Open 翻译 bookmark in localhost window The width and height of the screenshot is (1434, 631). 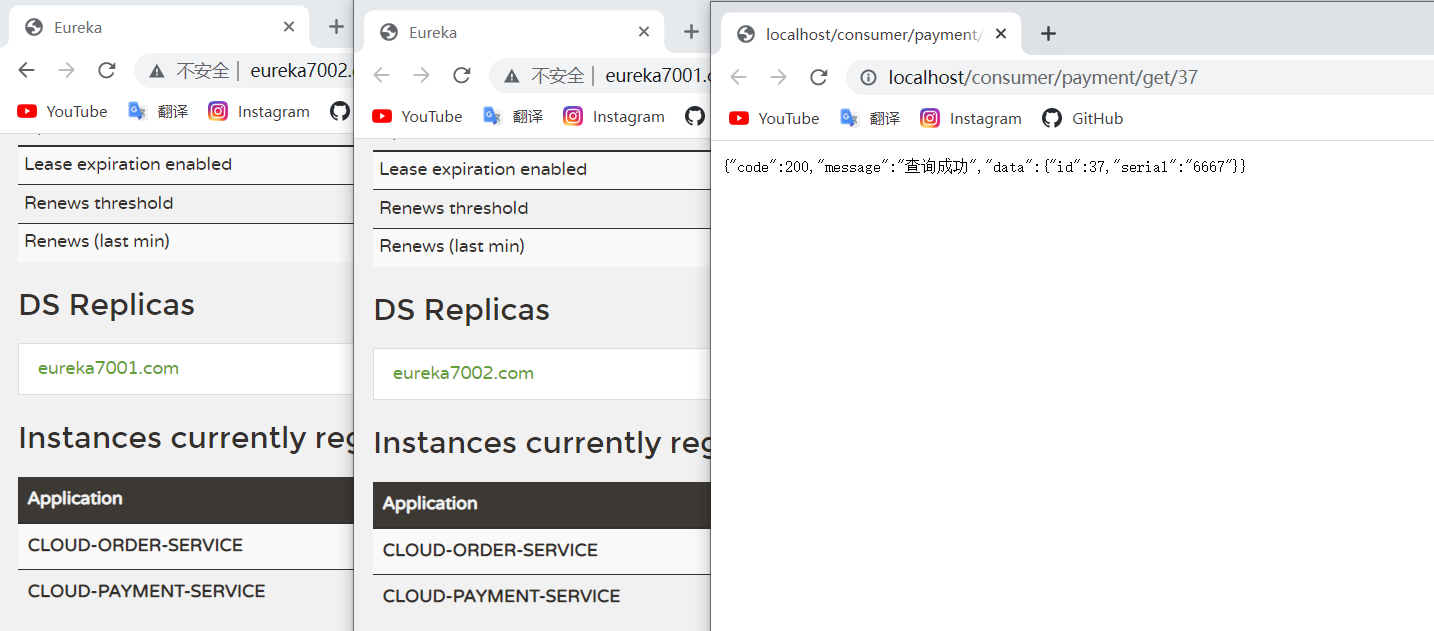pyautogui.click(x=870, y=118)
